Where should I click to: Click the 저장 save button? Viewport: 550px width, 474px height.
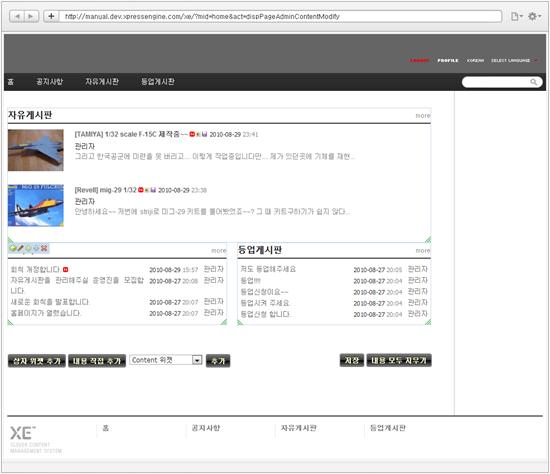tap(352, 360)
